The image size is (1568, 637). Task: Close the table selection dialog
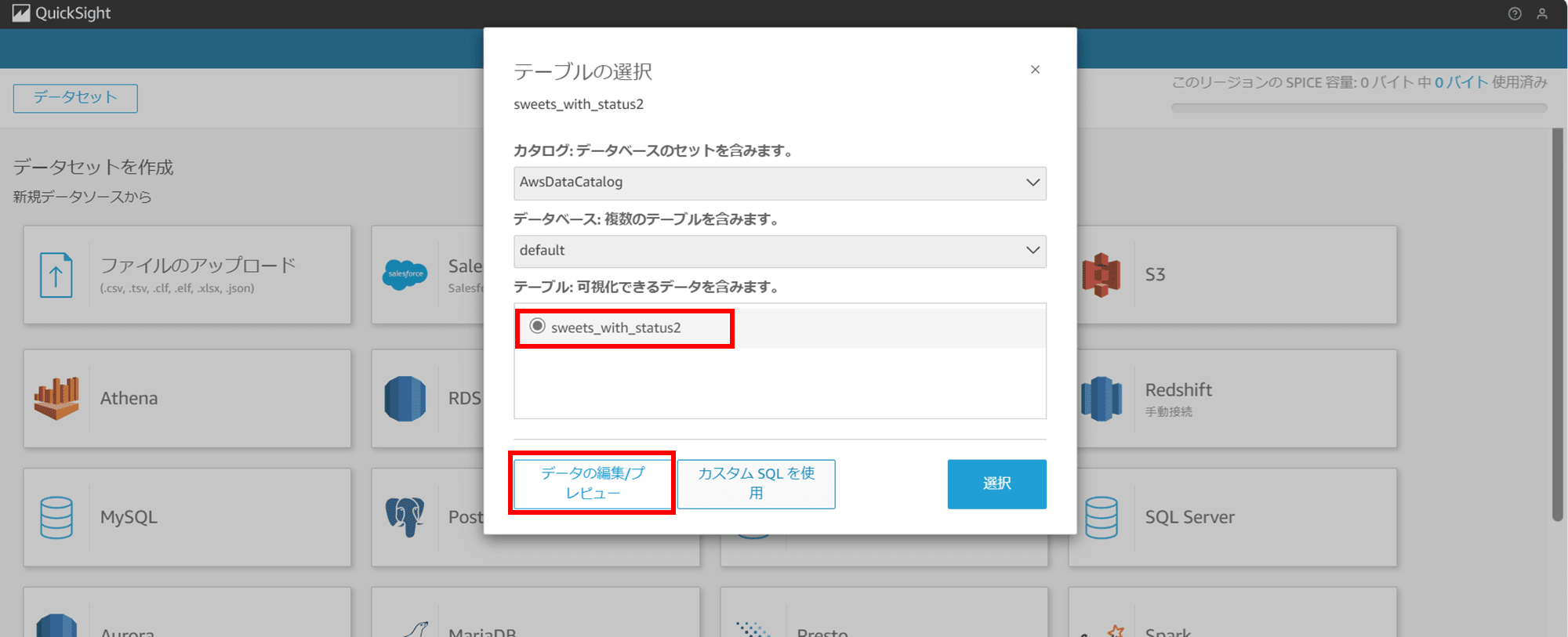pos(1035,70)
